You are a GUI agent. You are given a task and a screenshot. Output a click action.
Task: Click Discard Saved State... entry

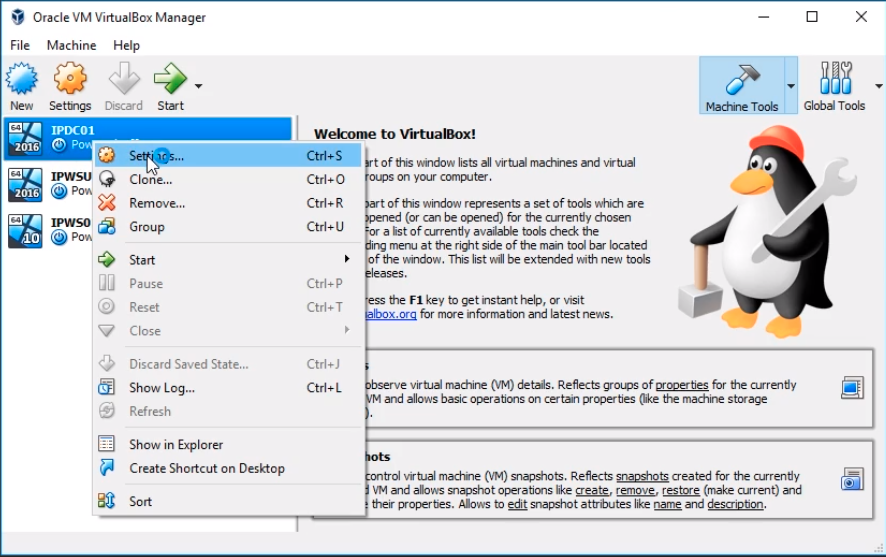229,364
